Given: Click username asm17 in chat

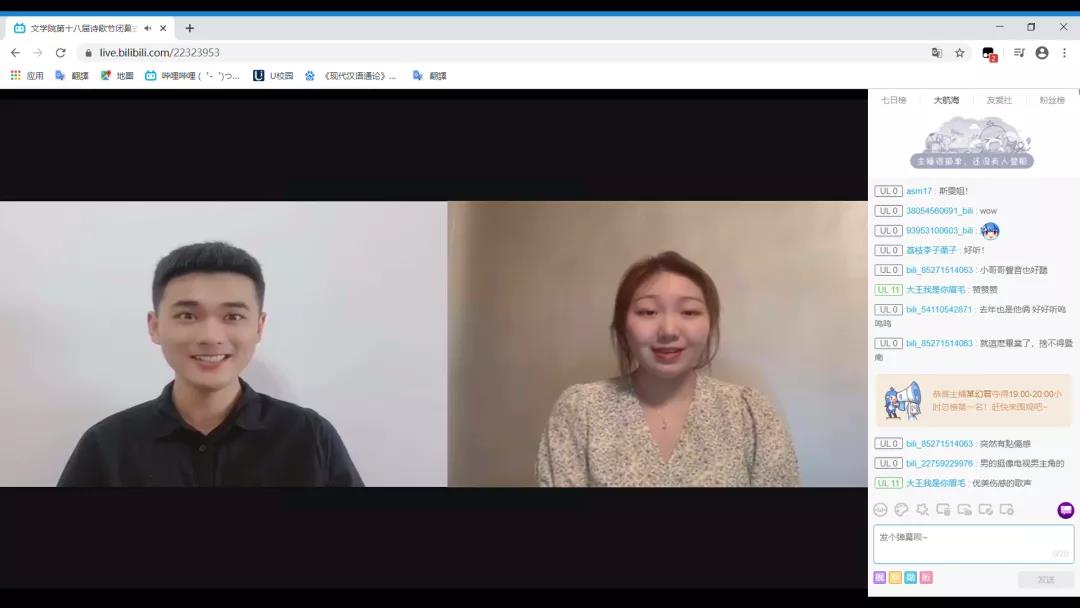Looking at the screenshot, I should click(x=919, y=191).
